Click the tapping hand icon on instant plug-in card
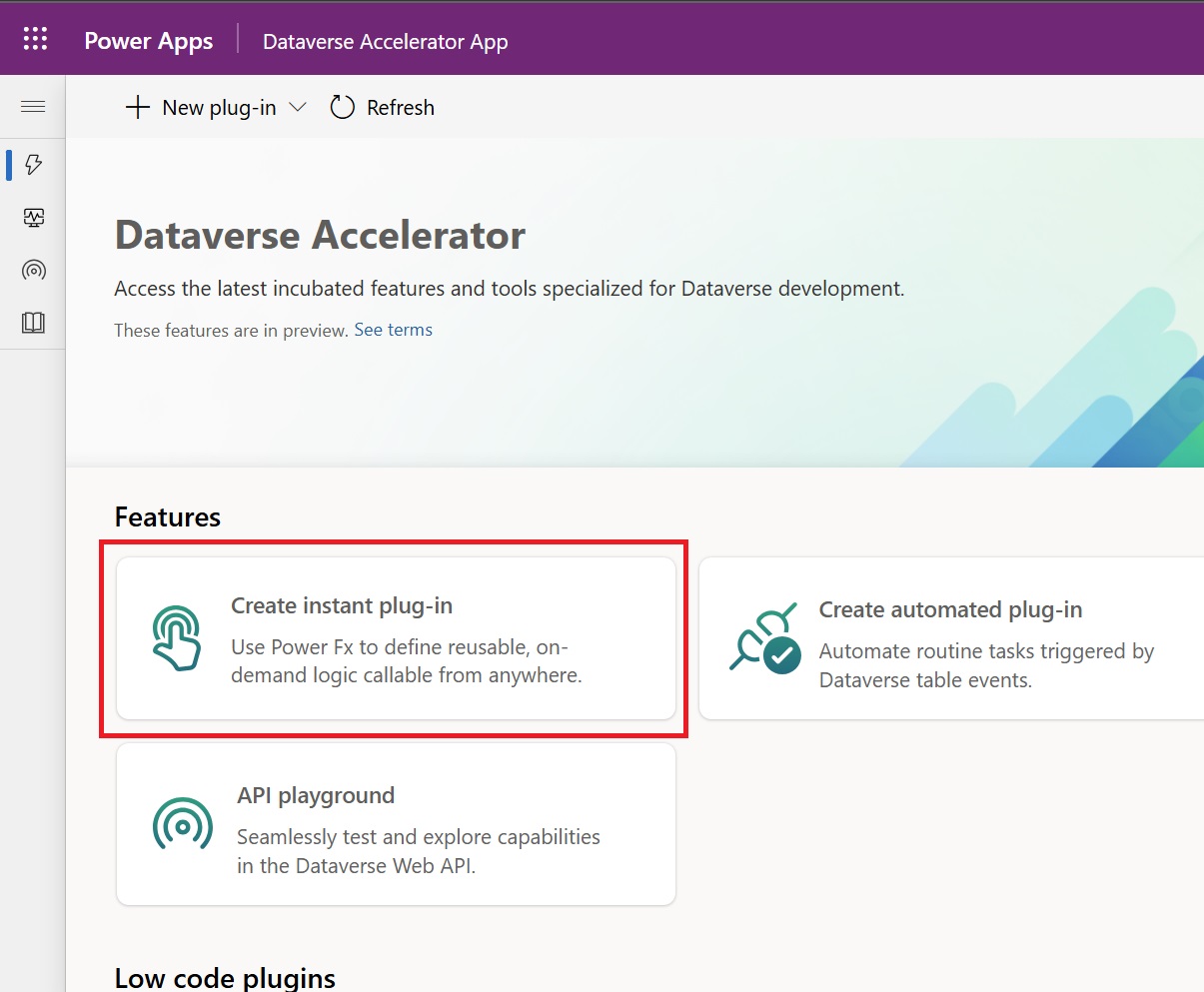1204x992 pixels. 180,637
